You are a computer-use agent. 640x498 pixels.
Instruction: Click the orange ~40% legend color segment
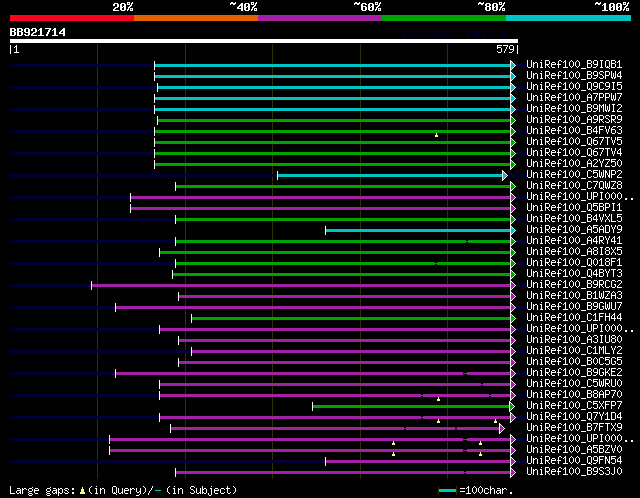click(x=196, y=18)
